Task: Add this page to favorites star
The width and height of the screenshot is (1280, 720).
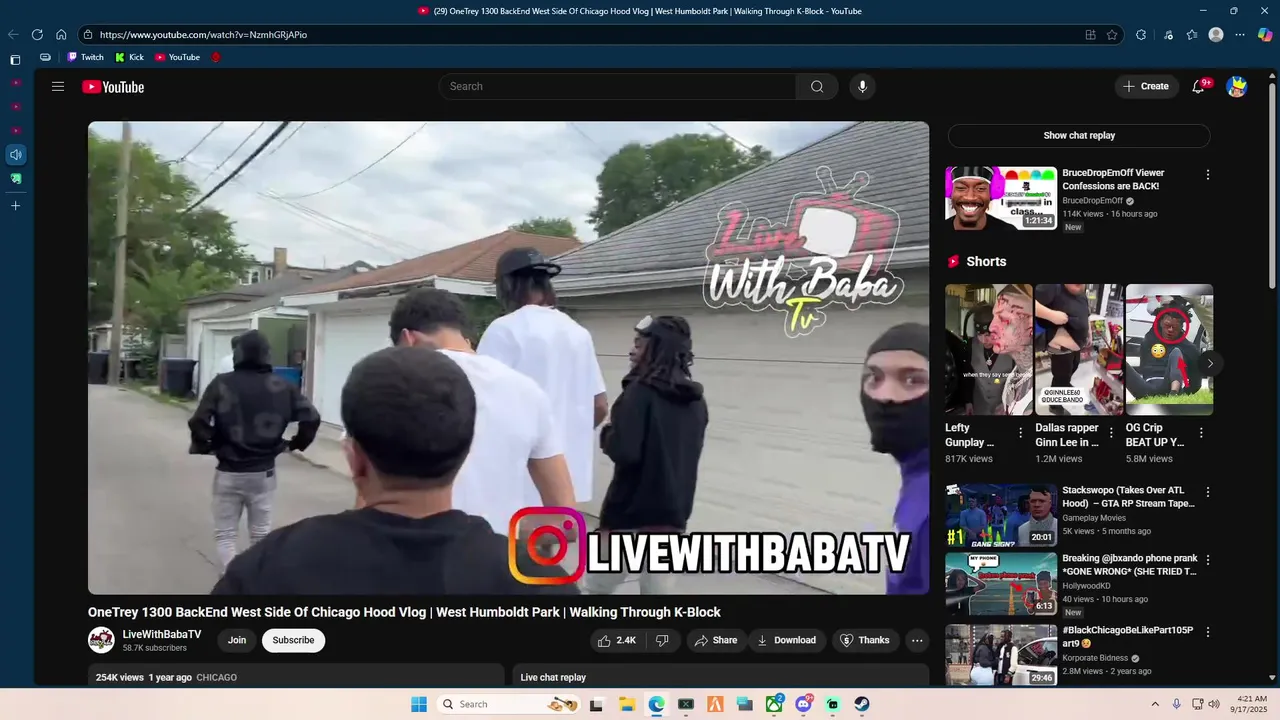Action: [x=1112, y=34]
